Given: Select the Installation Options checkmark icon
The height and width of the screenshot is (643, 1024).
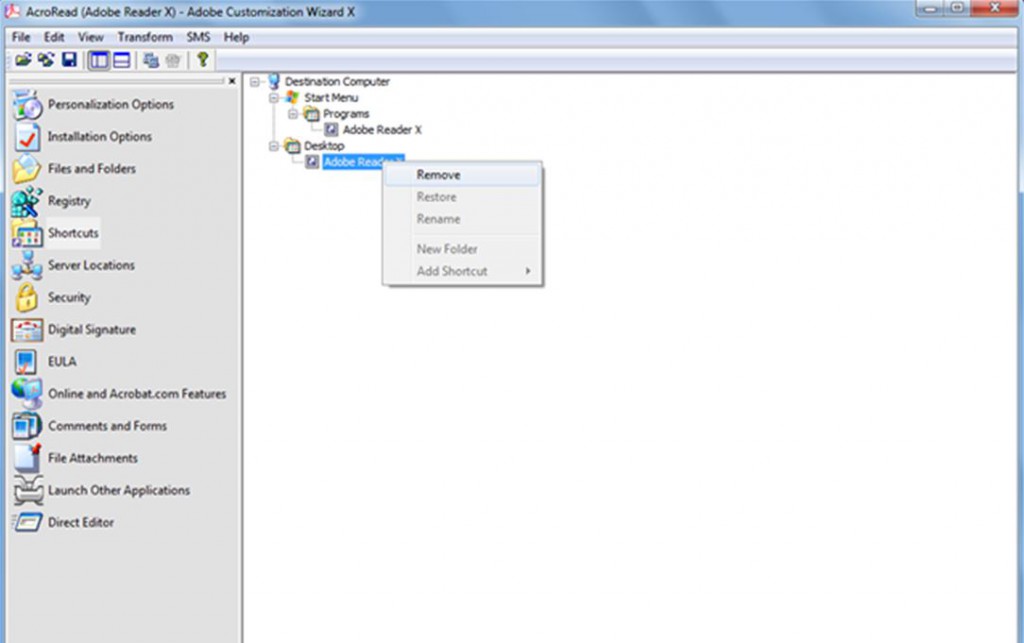Looking at the screenshot, I should point(27,136).
